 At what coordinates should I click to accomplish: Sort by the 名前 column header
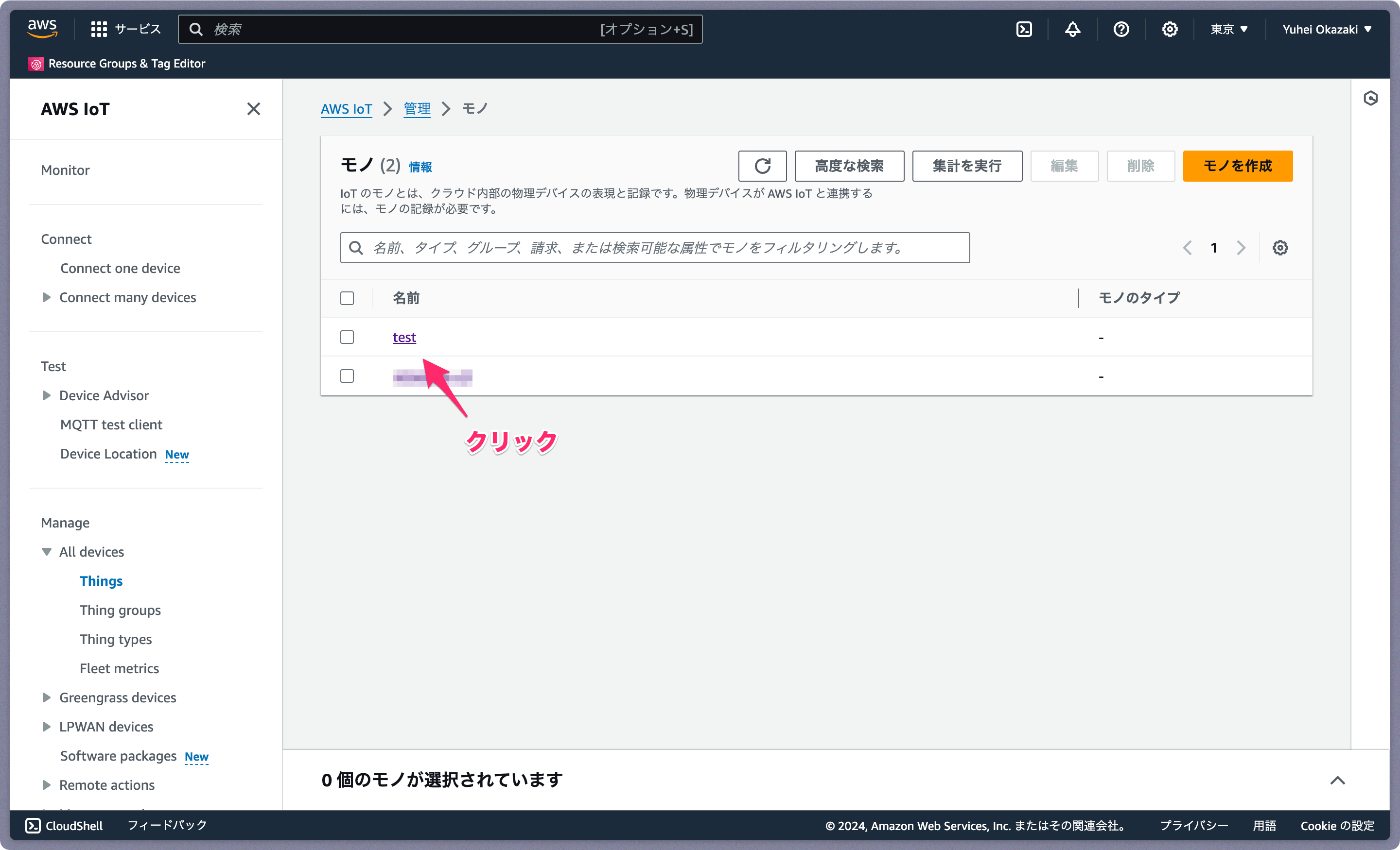(x=406, y=298)
